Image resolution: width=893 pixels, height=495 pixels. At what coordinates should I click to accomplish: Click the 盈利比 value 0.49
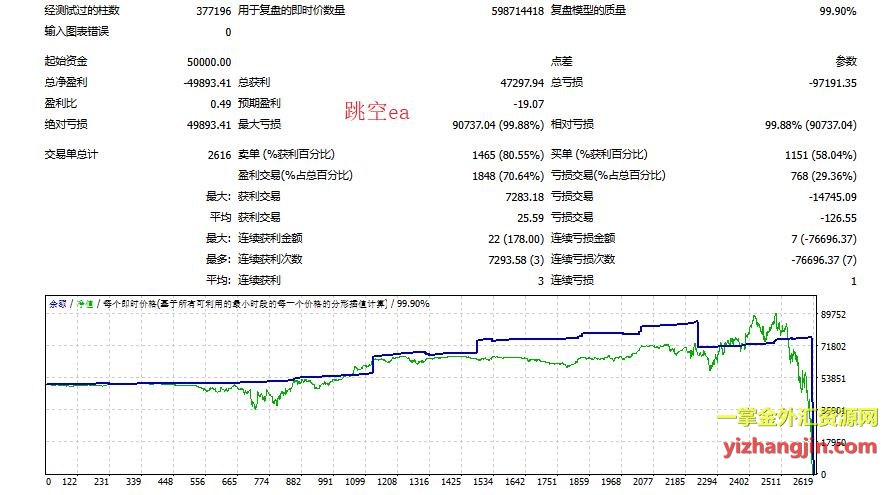[x=221, y=104]
